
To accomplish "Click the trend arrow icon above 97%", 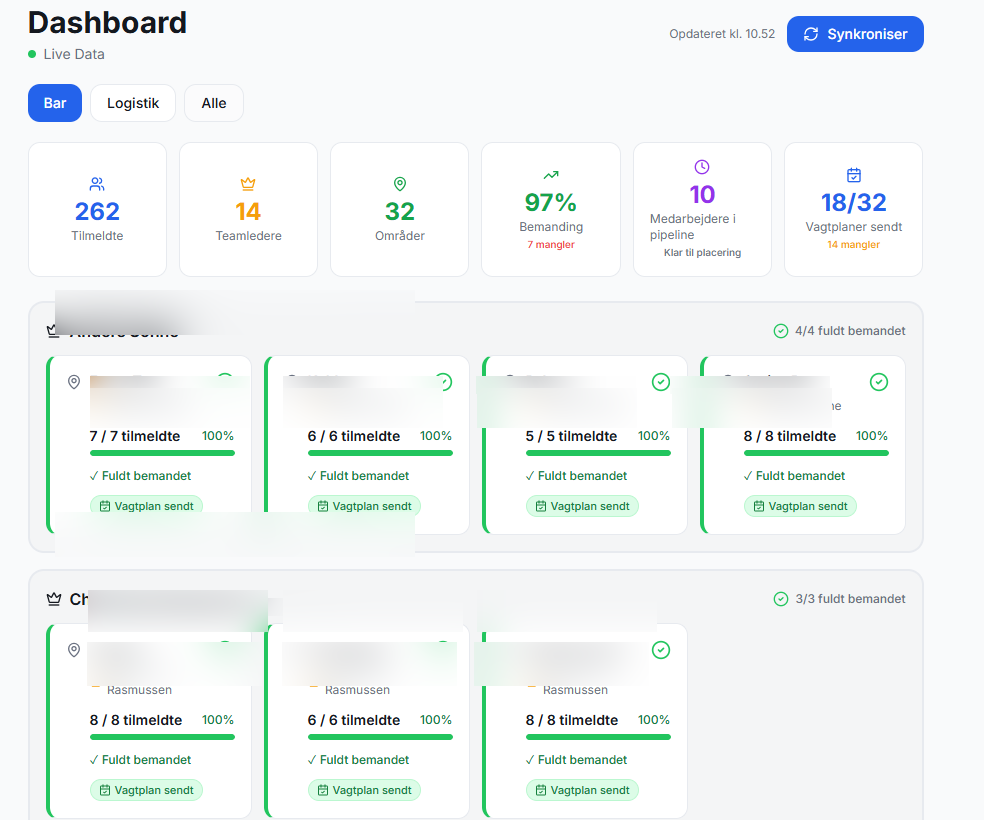I will [551, 175].
